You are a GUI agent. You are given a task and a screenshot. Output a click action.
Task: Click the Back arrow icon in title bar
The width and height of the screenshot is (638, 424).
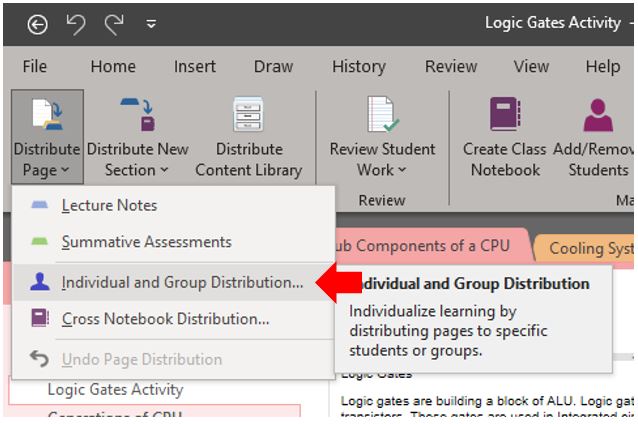[37, 25]
